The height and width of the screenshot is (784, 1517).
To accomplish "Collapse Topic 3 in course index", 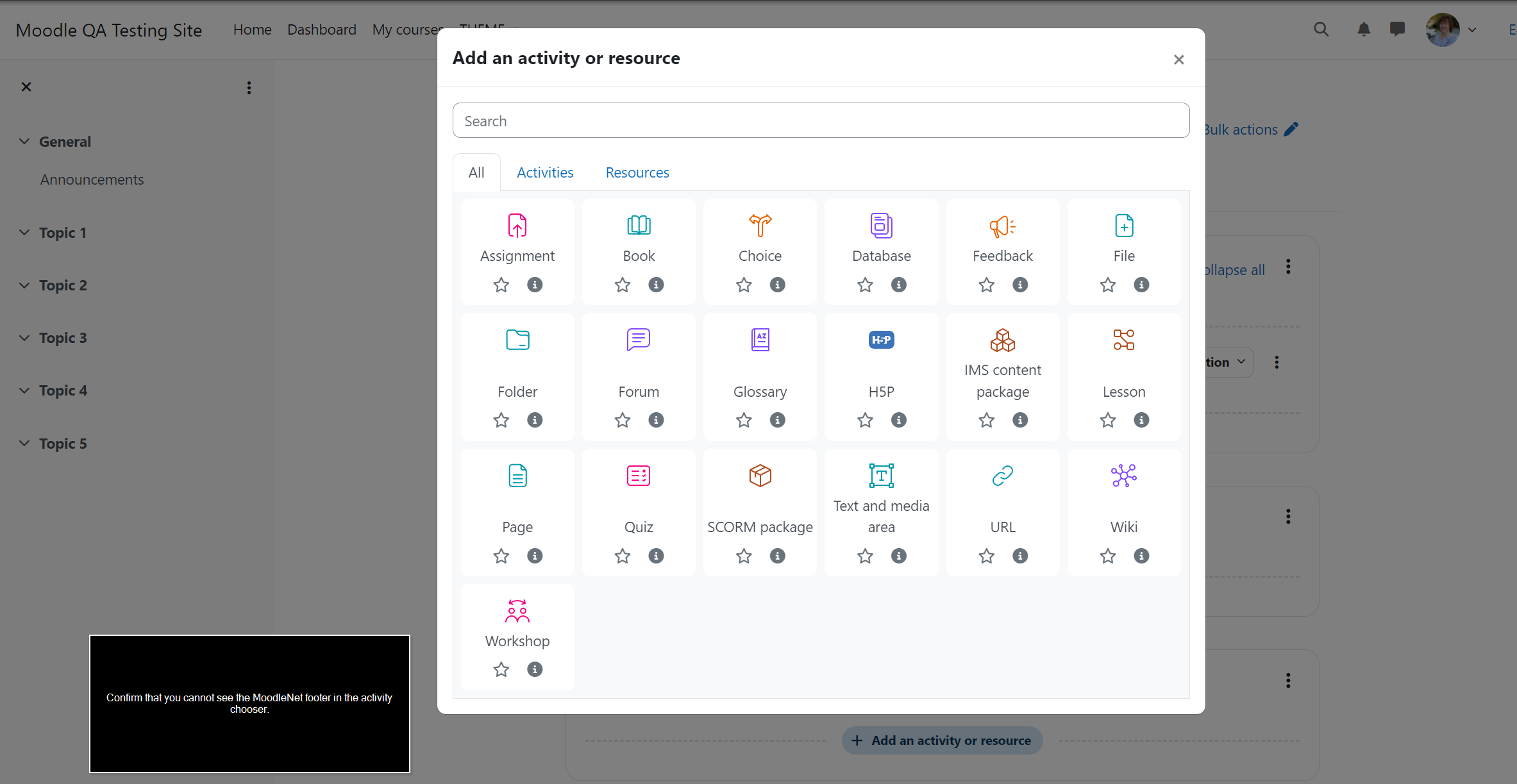I will point(24,338).
